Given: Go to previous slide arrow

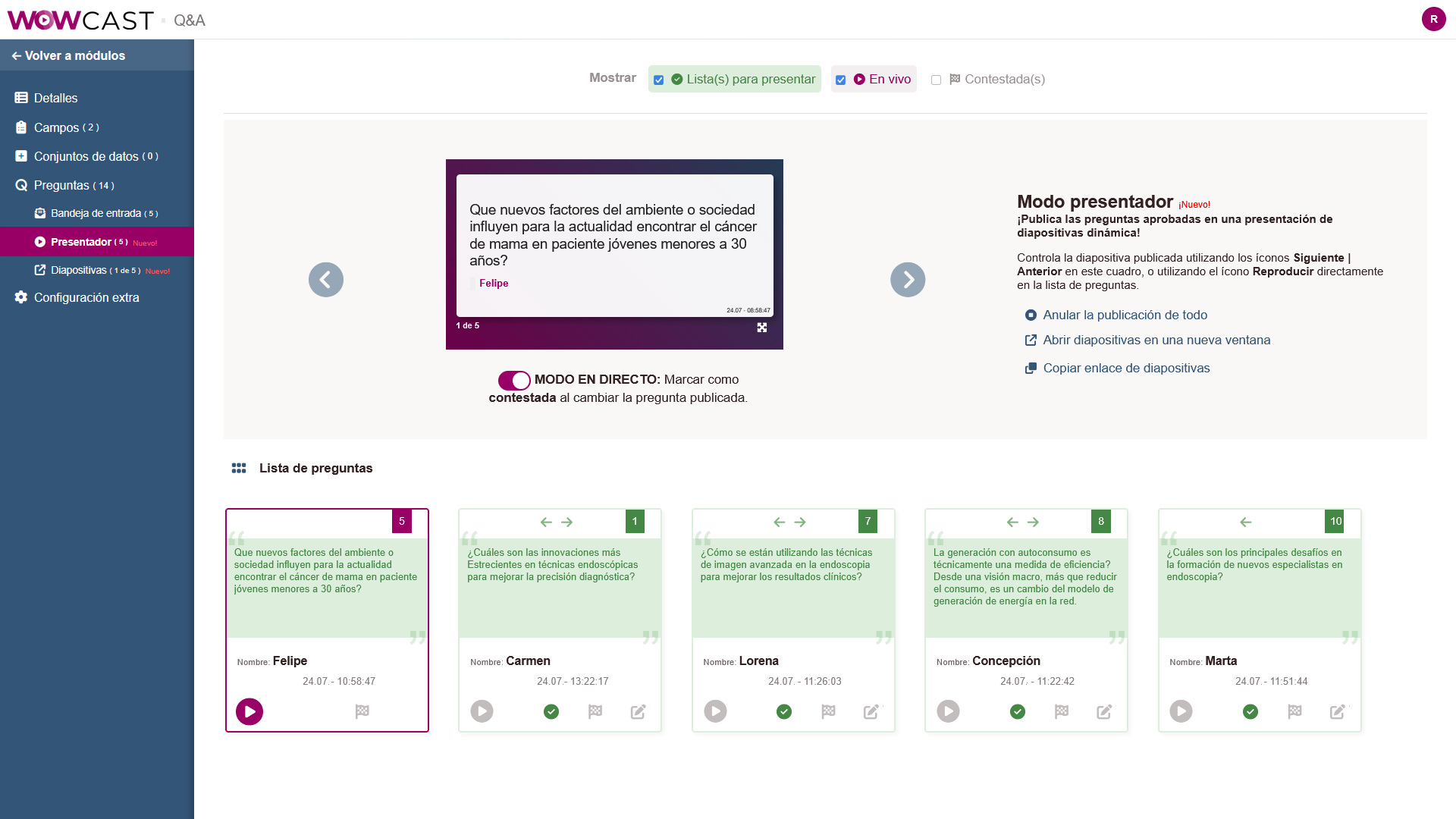Looking at the screenshot, I should pyautogui.click(x=326, y=280).
